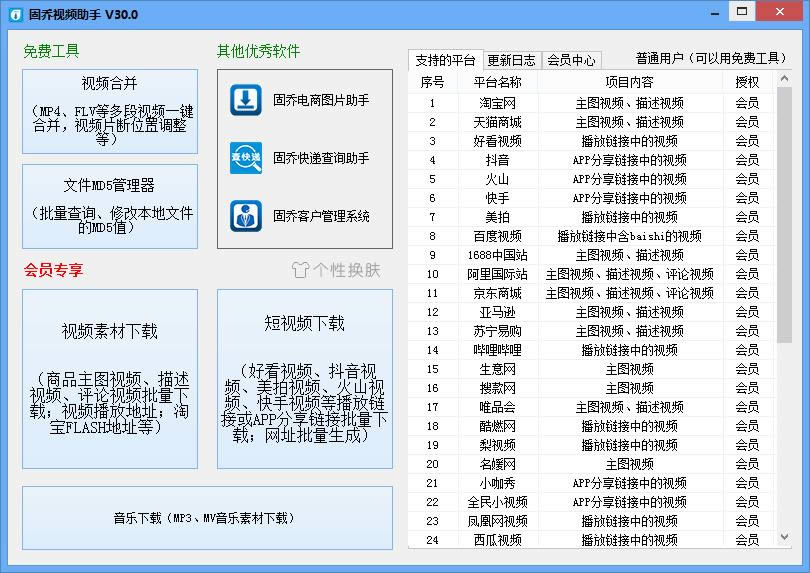This screenshot has width=810, height=573.
Task: Switch to the 会员中心 tab
Action: pos(571,60)
